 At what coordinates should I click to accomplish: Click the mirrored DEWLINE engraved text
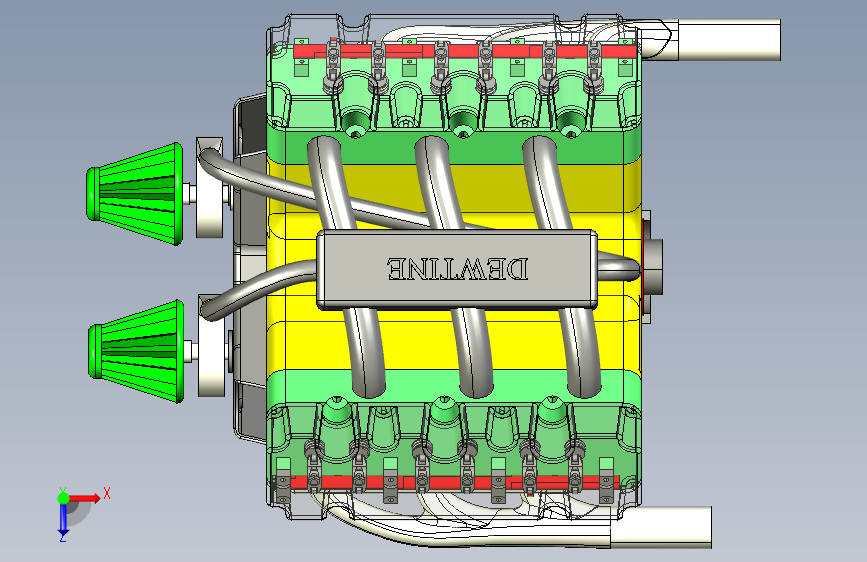tap(457, 269)
